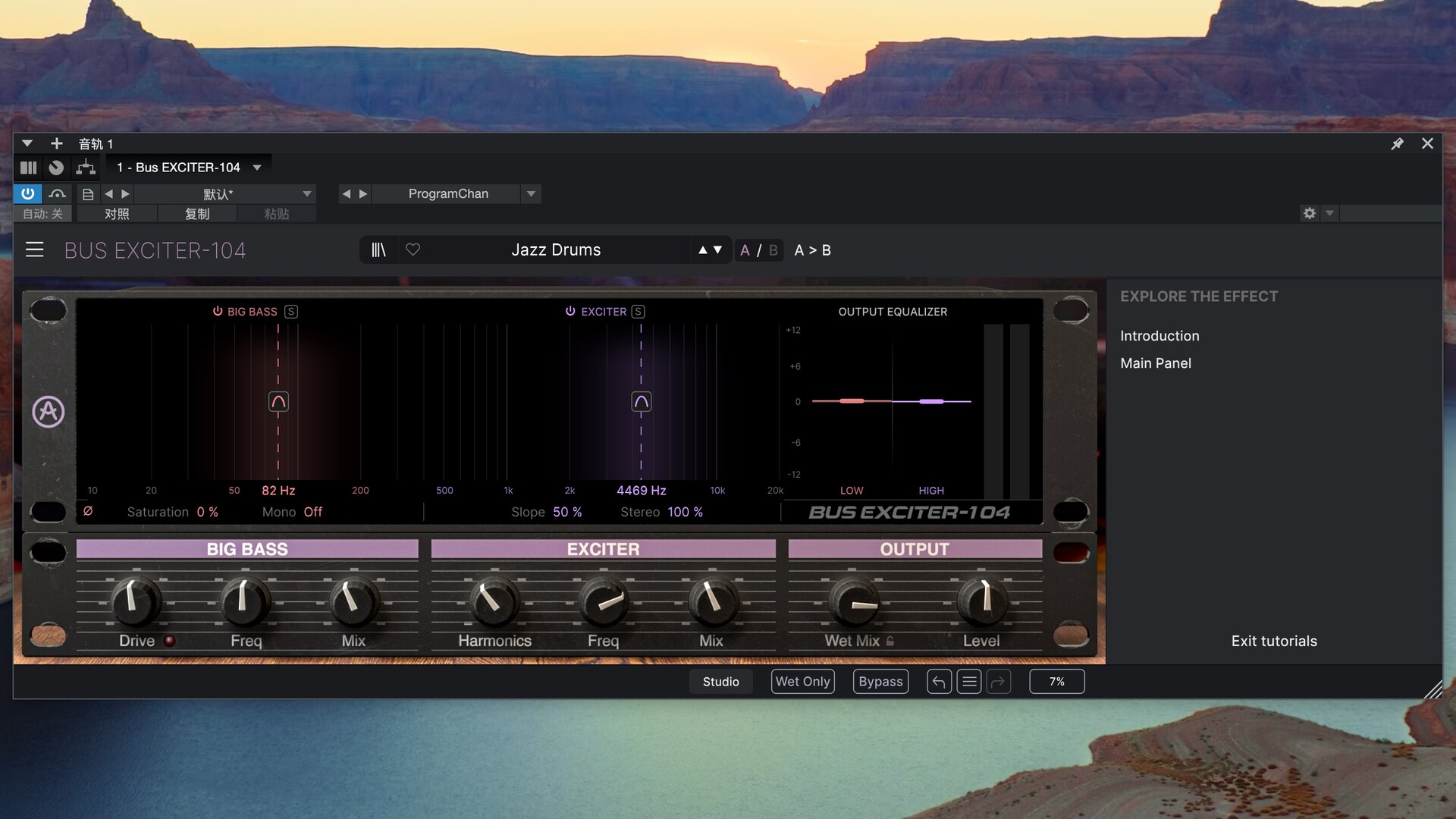Enable Wet Only mode
Viewport: 1456px width, 819px height.
[803, 682]
